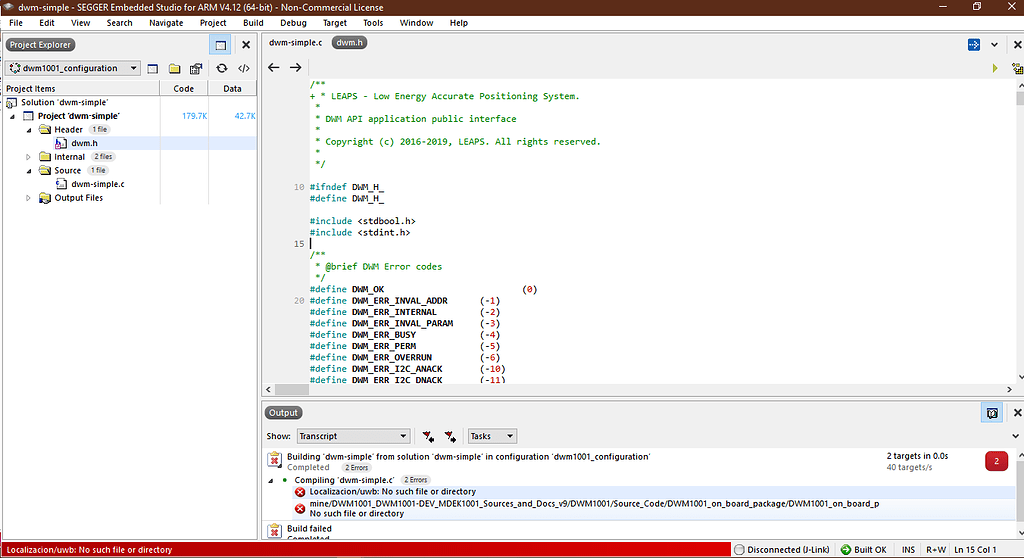The width and height of the screenshot is (1024, 558).
Task: Select dwm-simple.c file in the tree
Action: coord(97,184)
